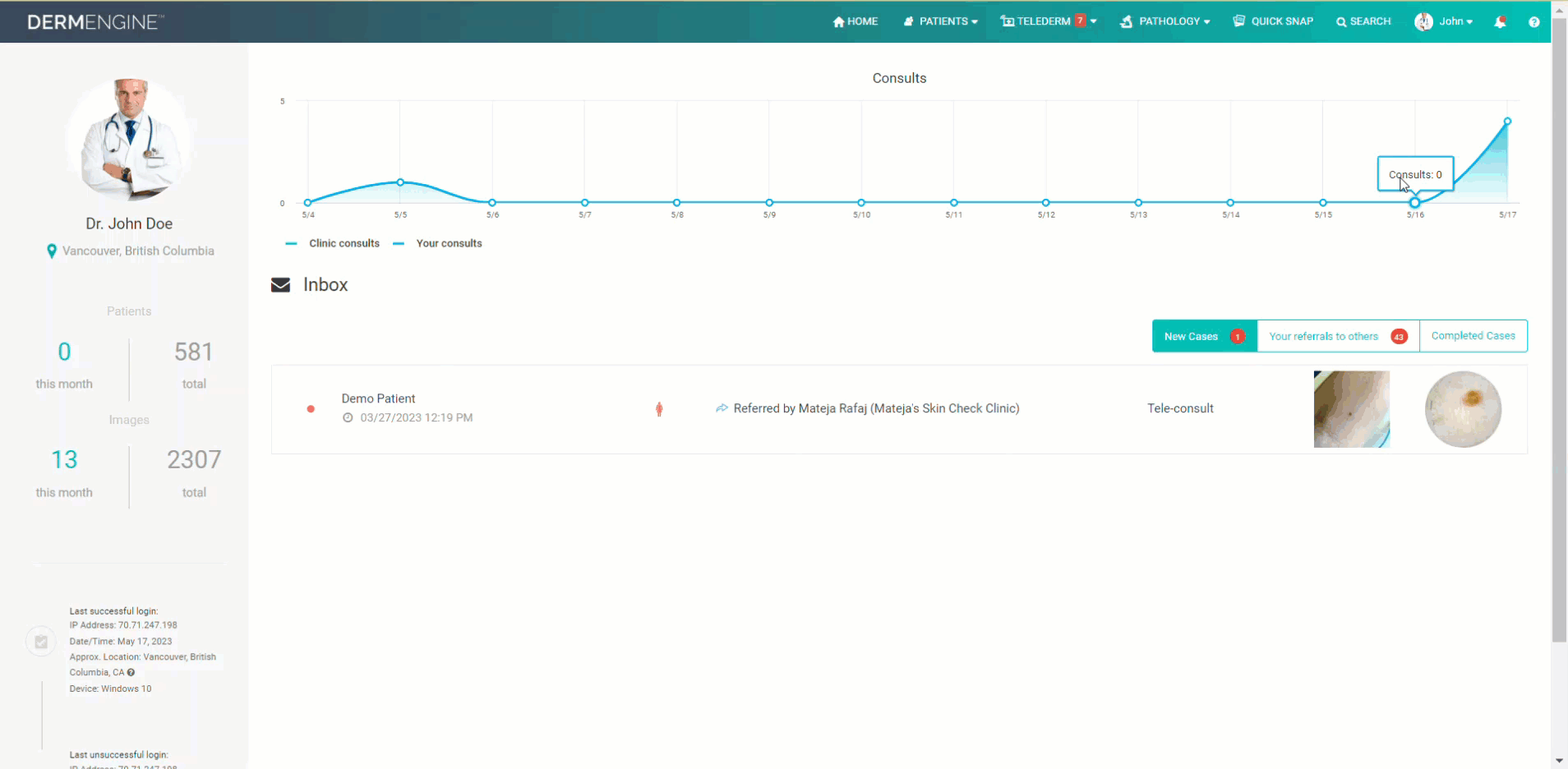This screenshot has width=1568, height=769.
Task: Open the Pathology dropdown menu
Action: (x=1164, y=21)
